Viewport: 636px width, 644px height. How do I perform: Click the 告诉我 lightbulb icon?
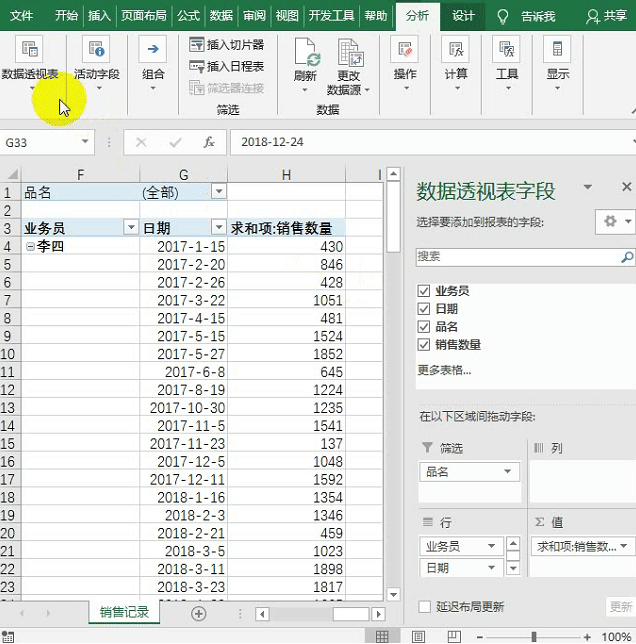503,16
